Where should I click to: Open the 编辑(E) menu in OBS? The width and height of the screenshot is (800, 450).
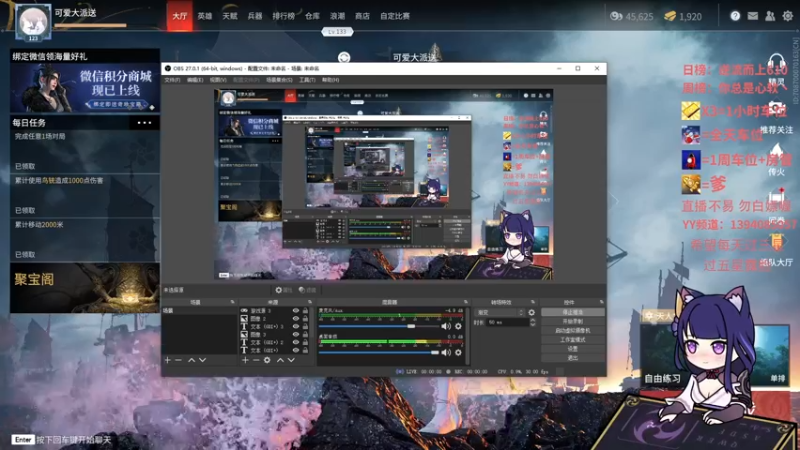point(195,80)
